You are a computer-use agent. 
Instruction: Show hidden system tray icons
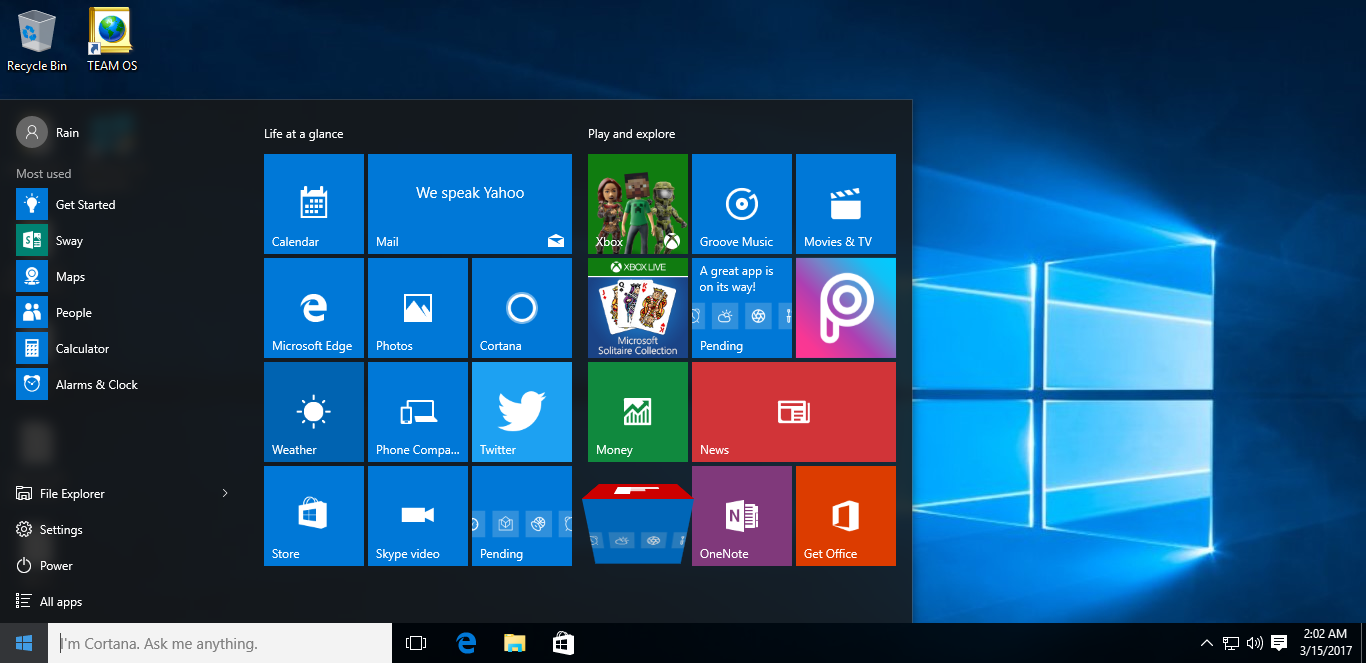click(x=1207, y=643)
